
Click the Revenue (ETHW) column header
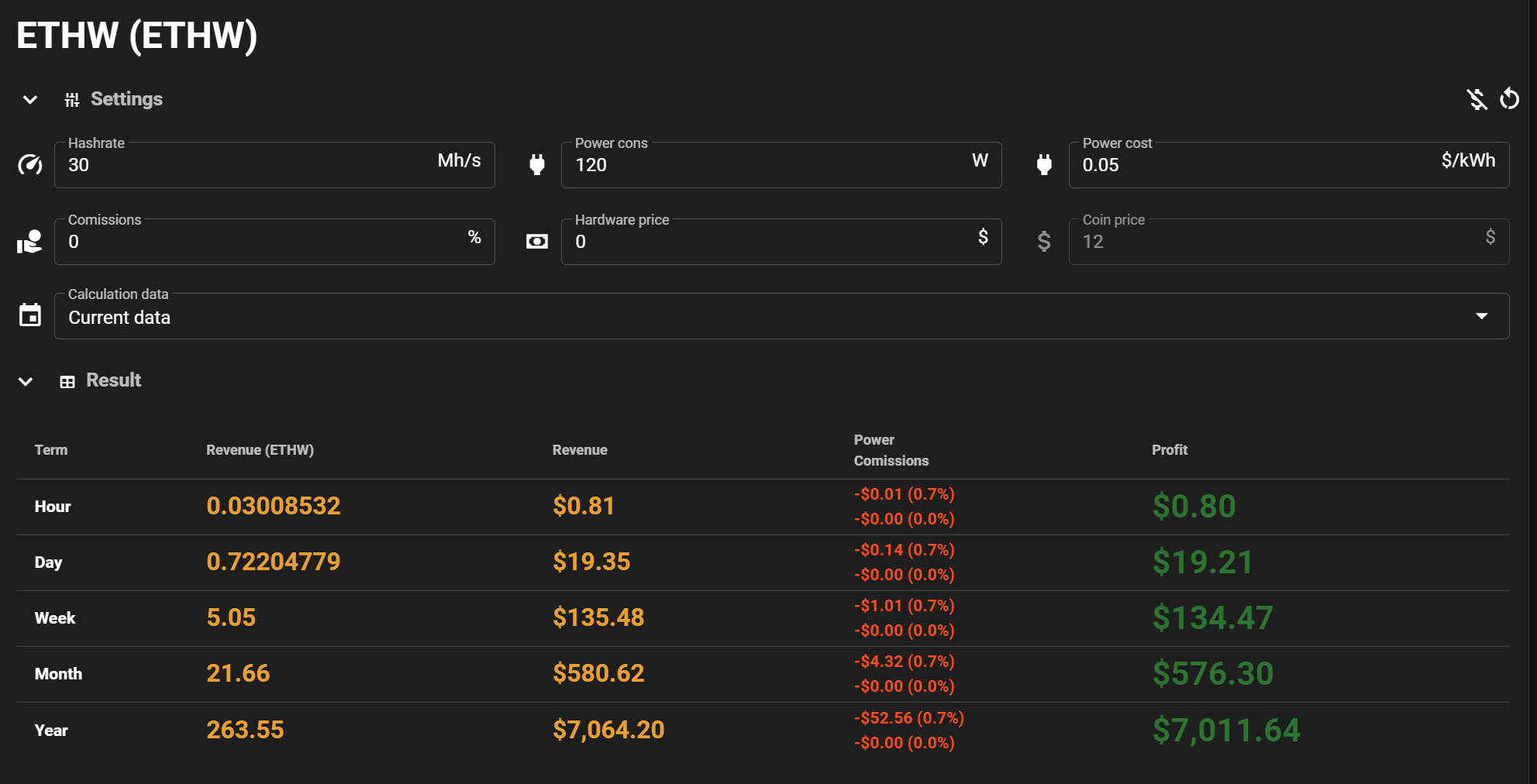coord(260,450)
